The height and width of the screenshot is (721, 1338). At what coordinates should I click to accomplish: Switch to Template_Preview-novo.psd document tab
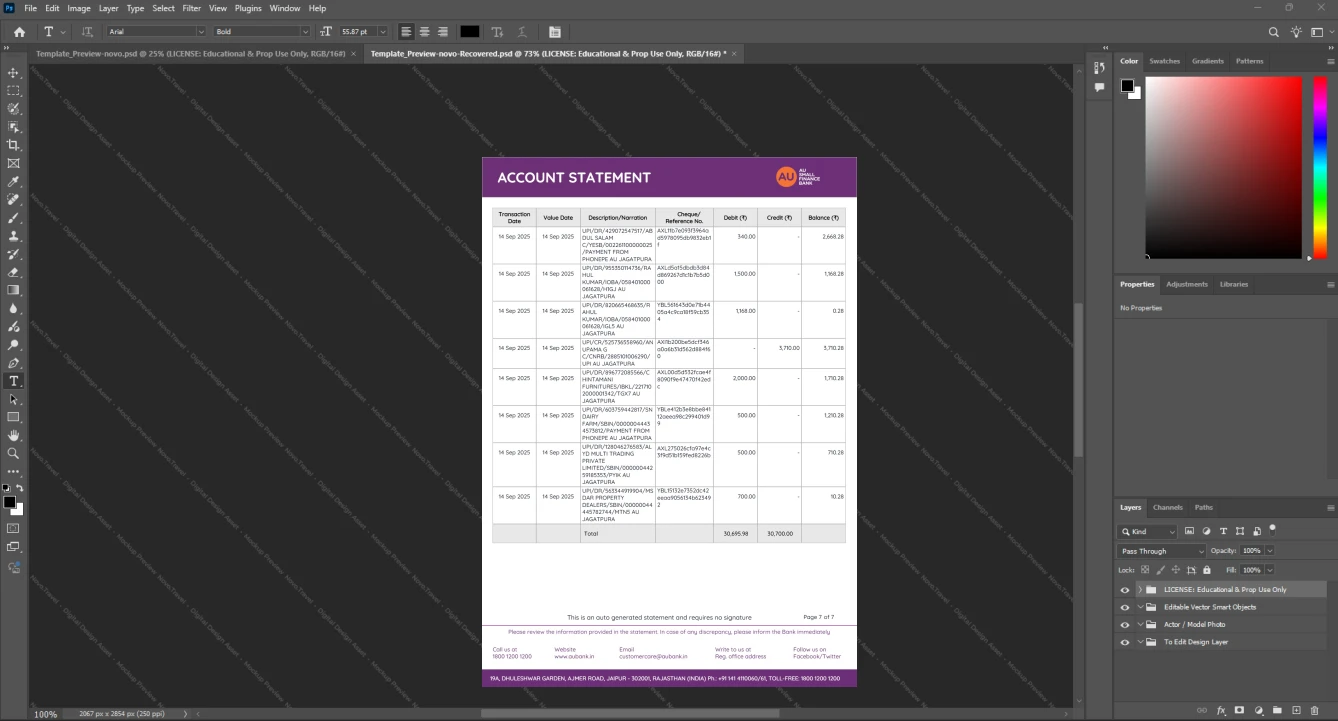(x=191, y=53)
